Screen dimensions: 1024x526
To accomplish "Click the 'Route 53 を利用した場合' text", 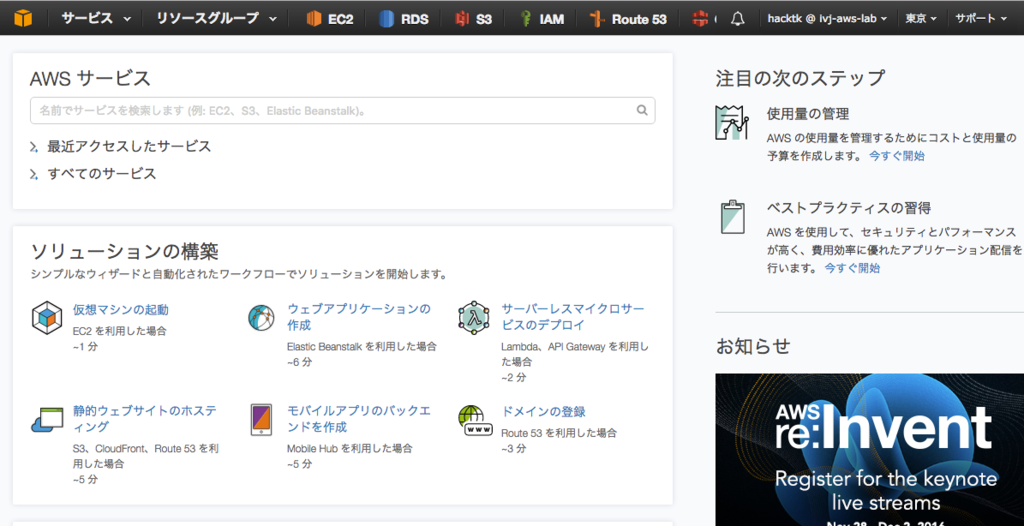I will tap(559, 433).
